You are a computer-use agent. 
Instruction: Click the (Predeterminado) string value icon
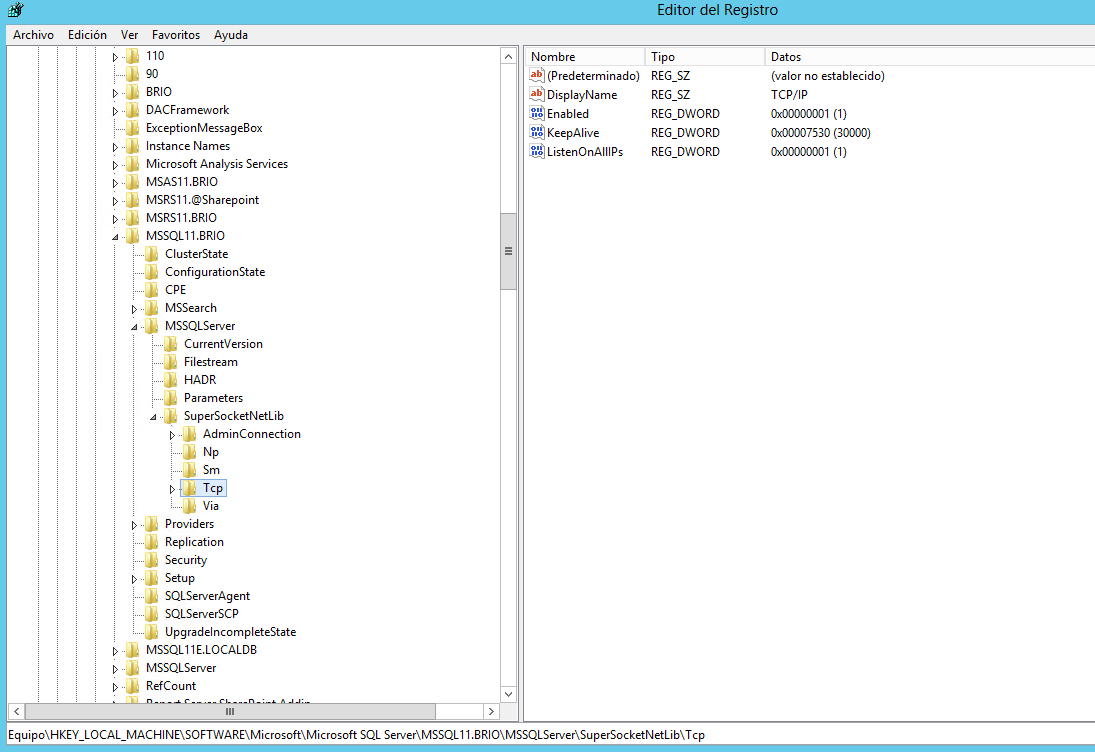coord(536,75)
